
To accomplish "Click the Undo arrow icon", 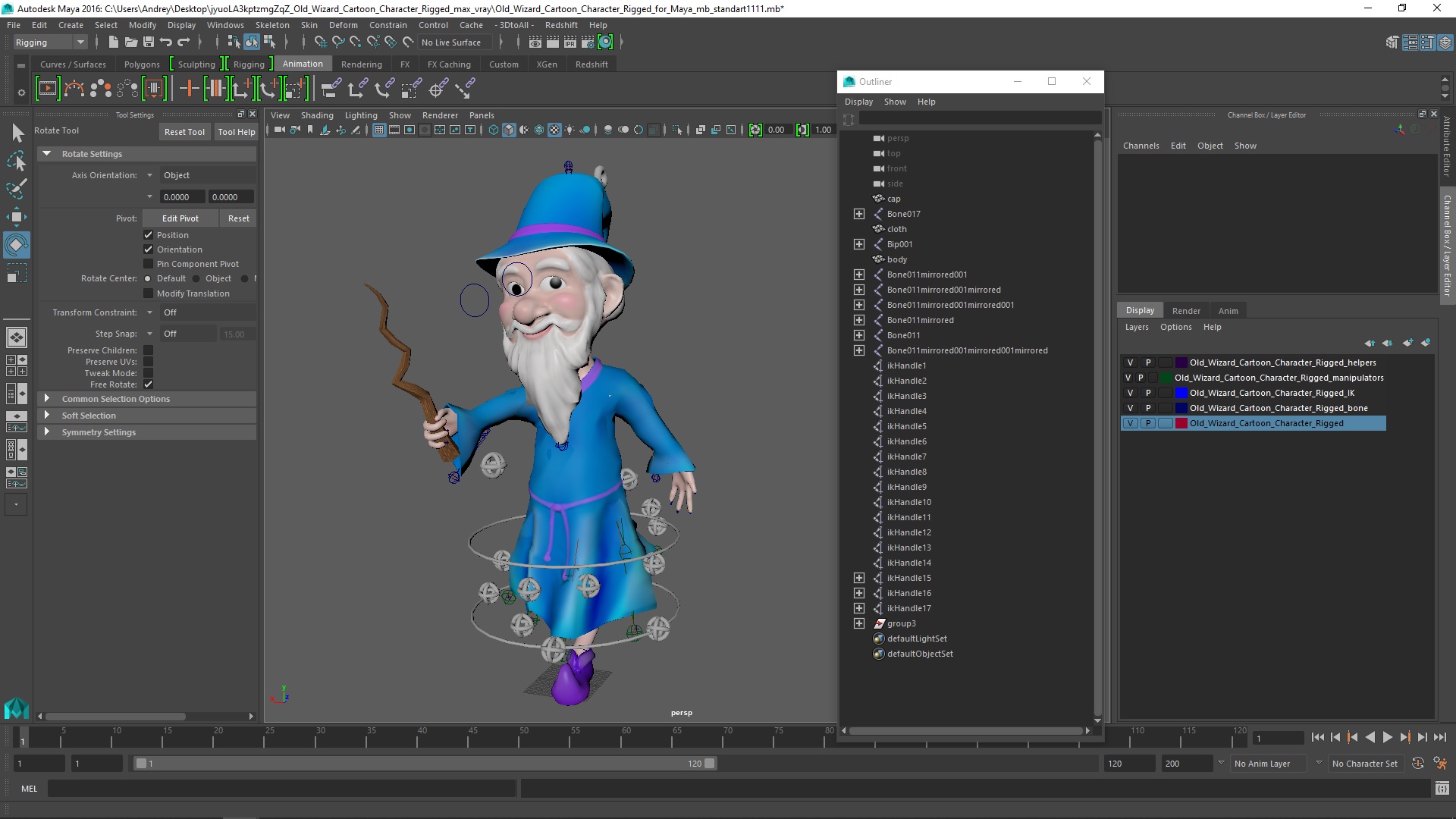I will tap(166, 42).
